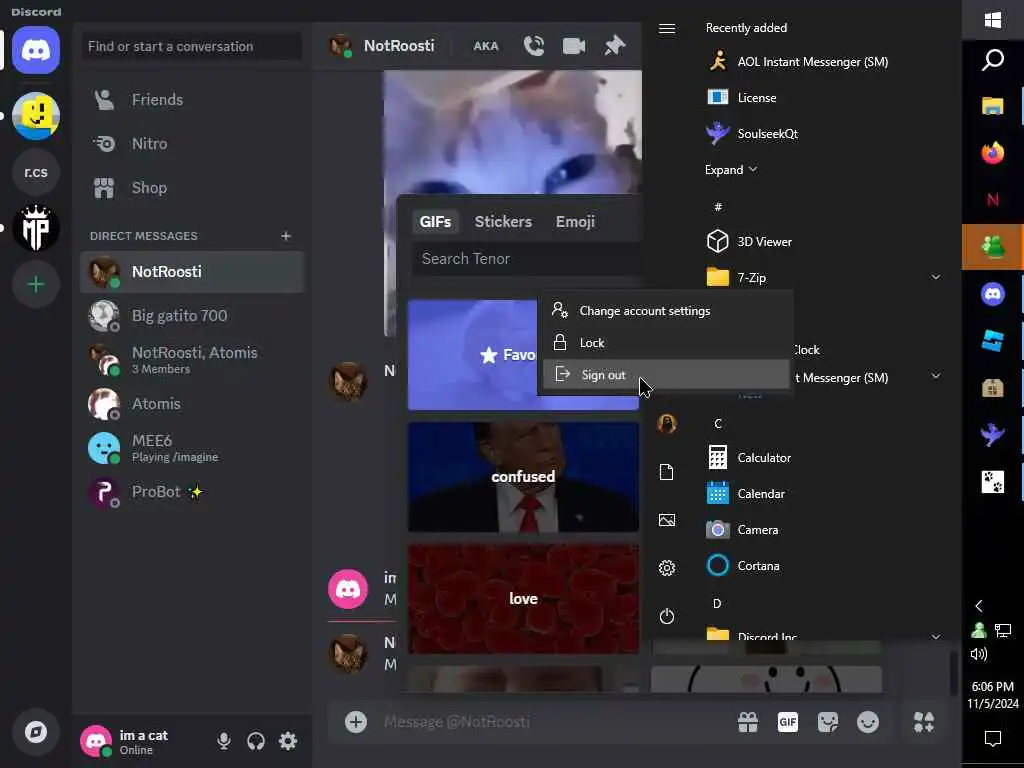
Task: Create new DM with plus icon
Action: coord(285,236)
